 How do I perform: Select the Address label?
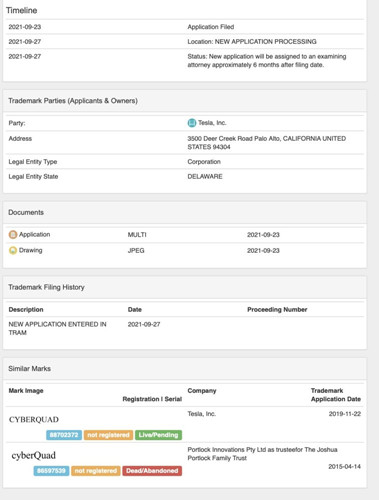coord(20,139)
